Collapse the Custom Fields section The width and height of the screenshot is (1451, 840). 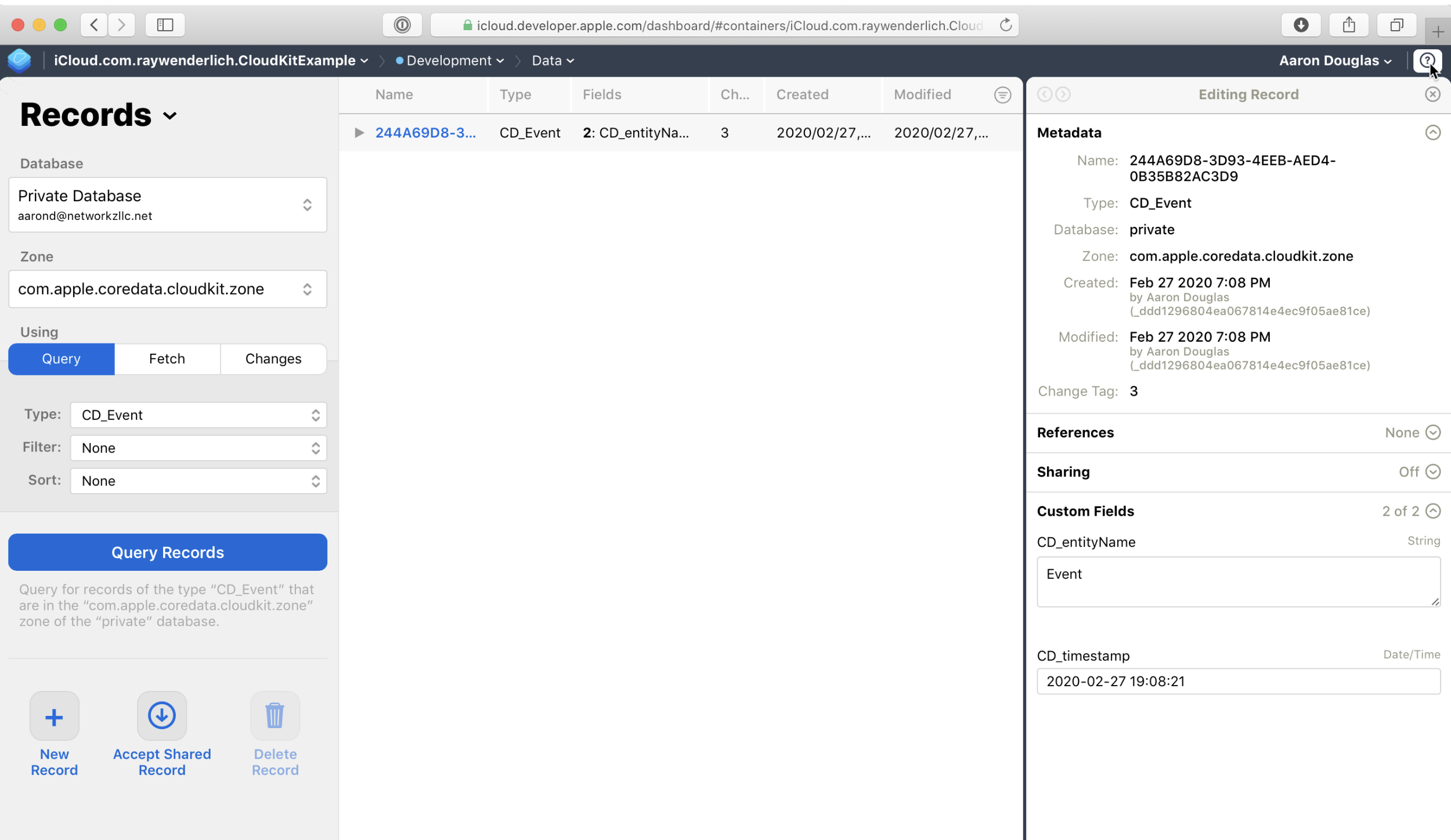coord(1433,511)
